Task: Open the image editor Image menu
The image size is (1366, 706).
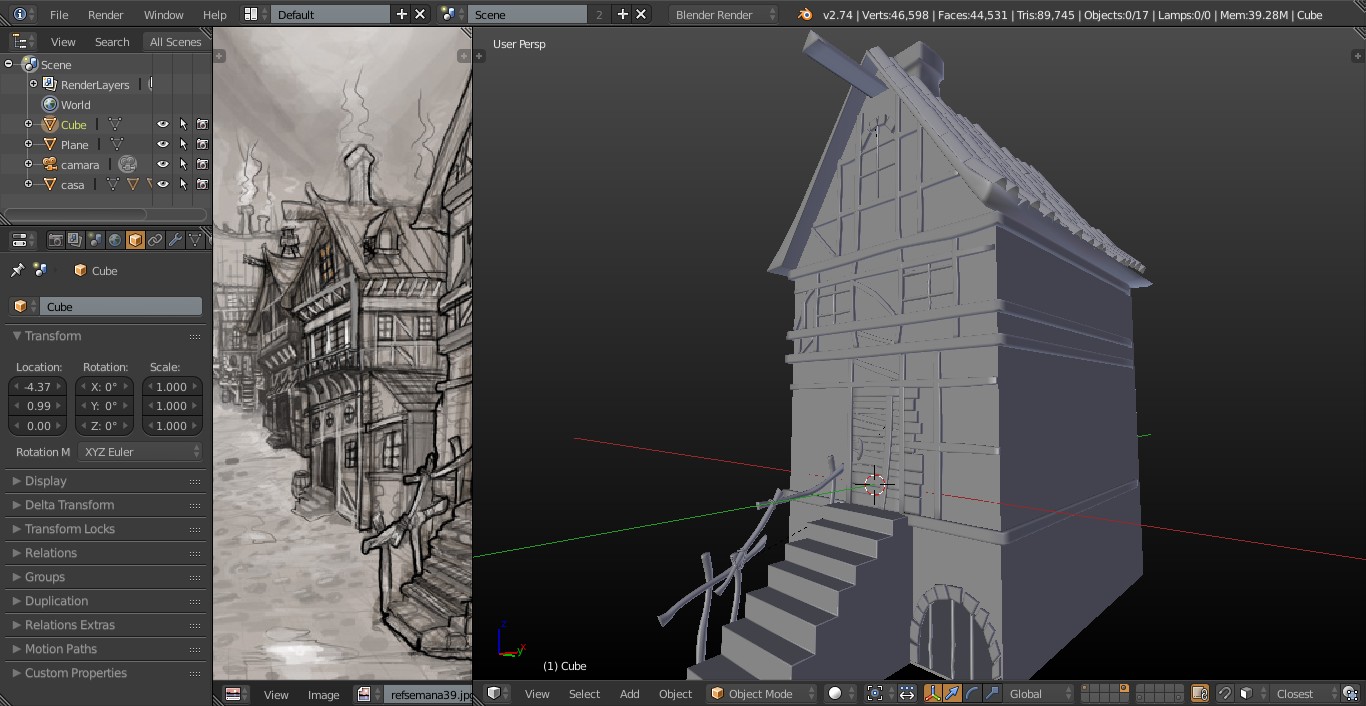Action: [x=323, y=694]
